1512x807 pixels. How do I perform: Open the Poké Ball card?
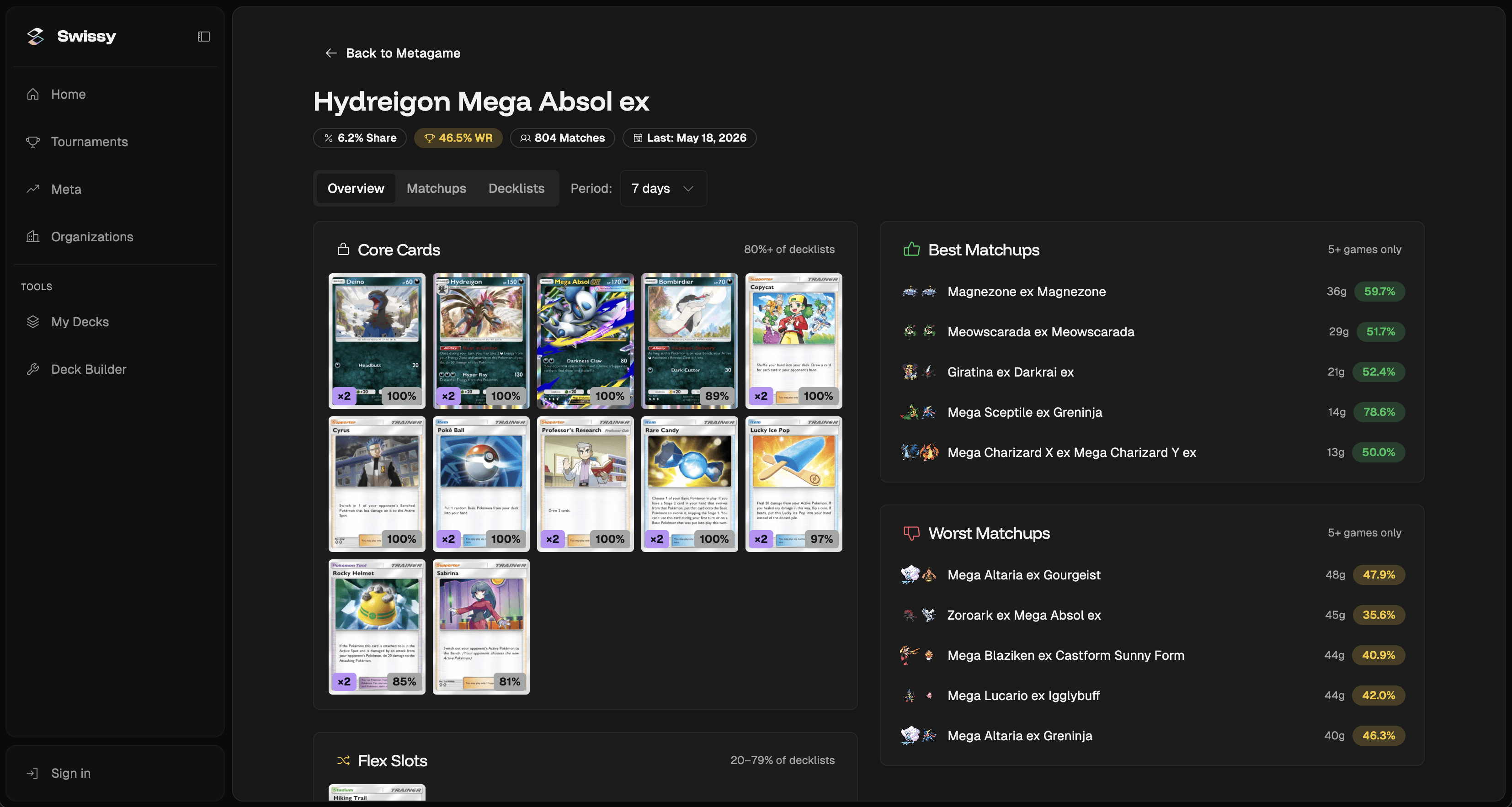click(481, 484)
